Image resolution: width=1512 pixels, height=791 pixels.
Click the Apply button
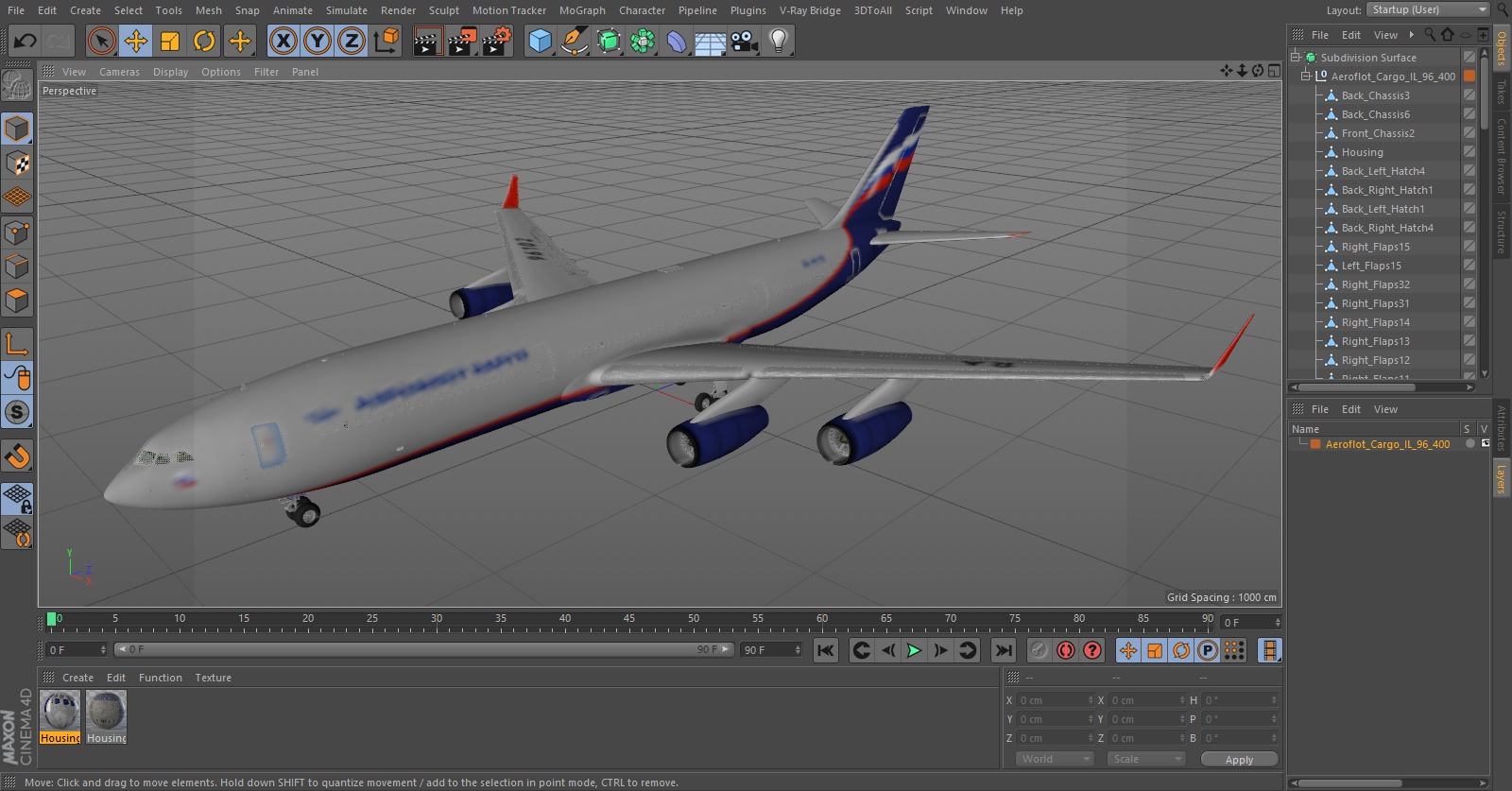point(1239,760)
